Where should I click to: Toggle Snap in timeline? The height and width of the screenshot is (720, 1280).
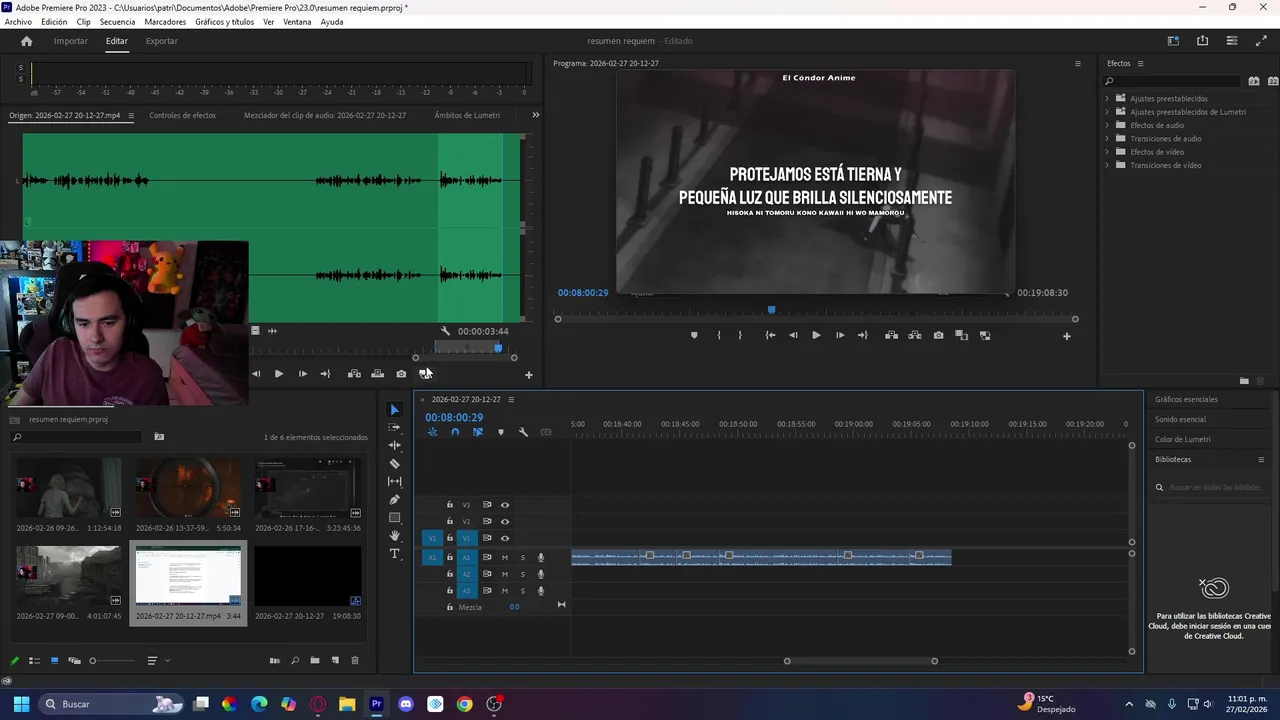tap(455, 432)
